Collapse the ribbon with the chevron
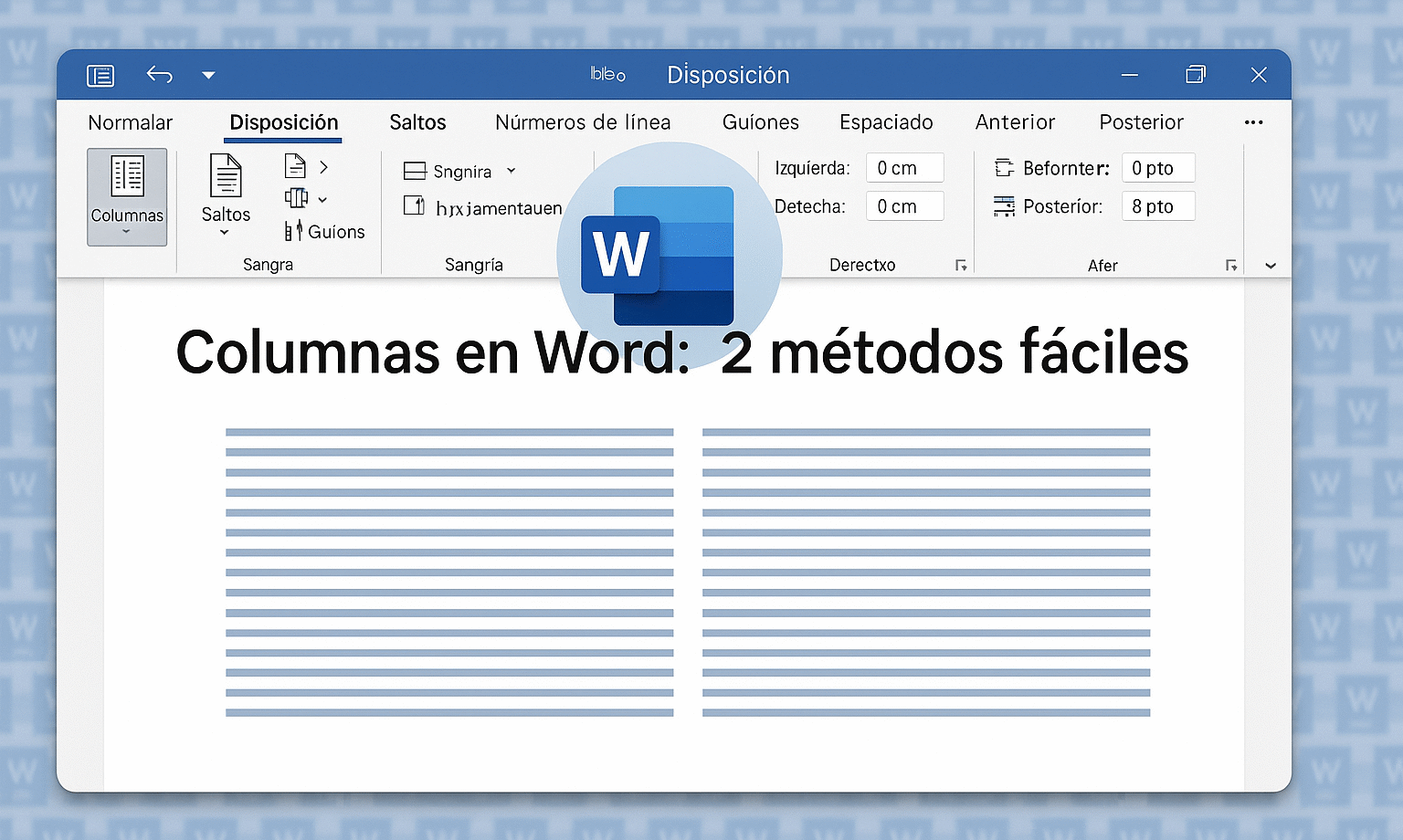The image size is (1403, 840). tap(1270, 265)
